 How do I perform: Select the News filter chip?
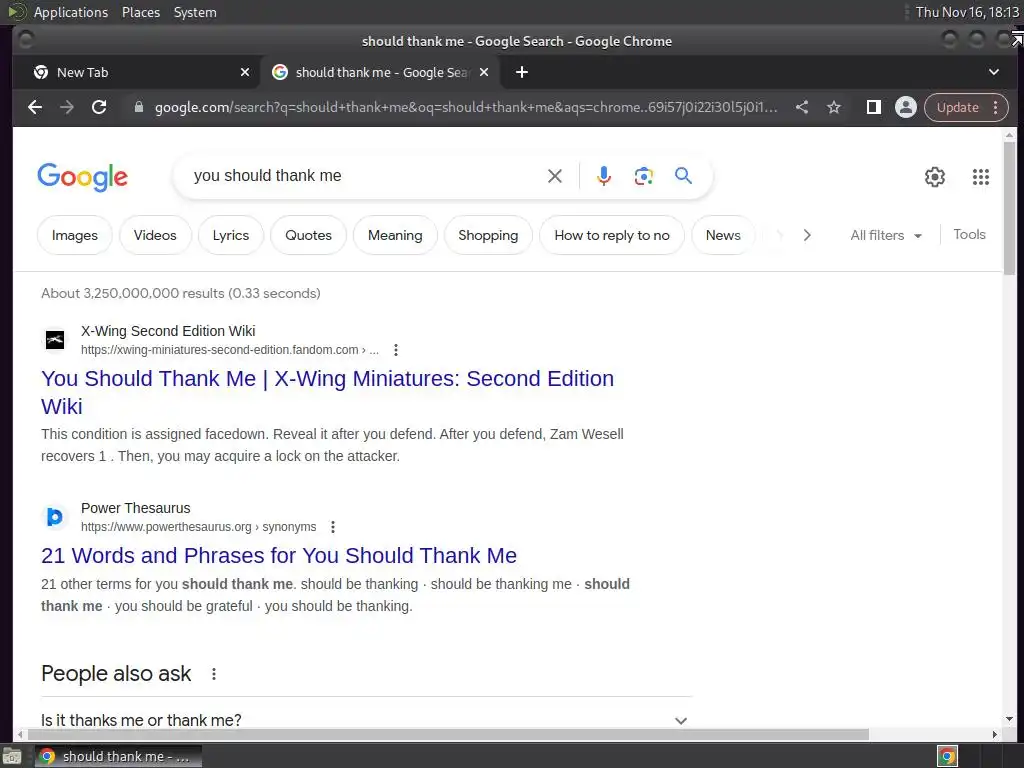tap(723, 235)
